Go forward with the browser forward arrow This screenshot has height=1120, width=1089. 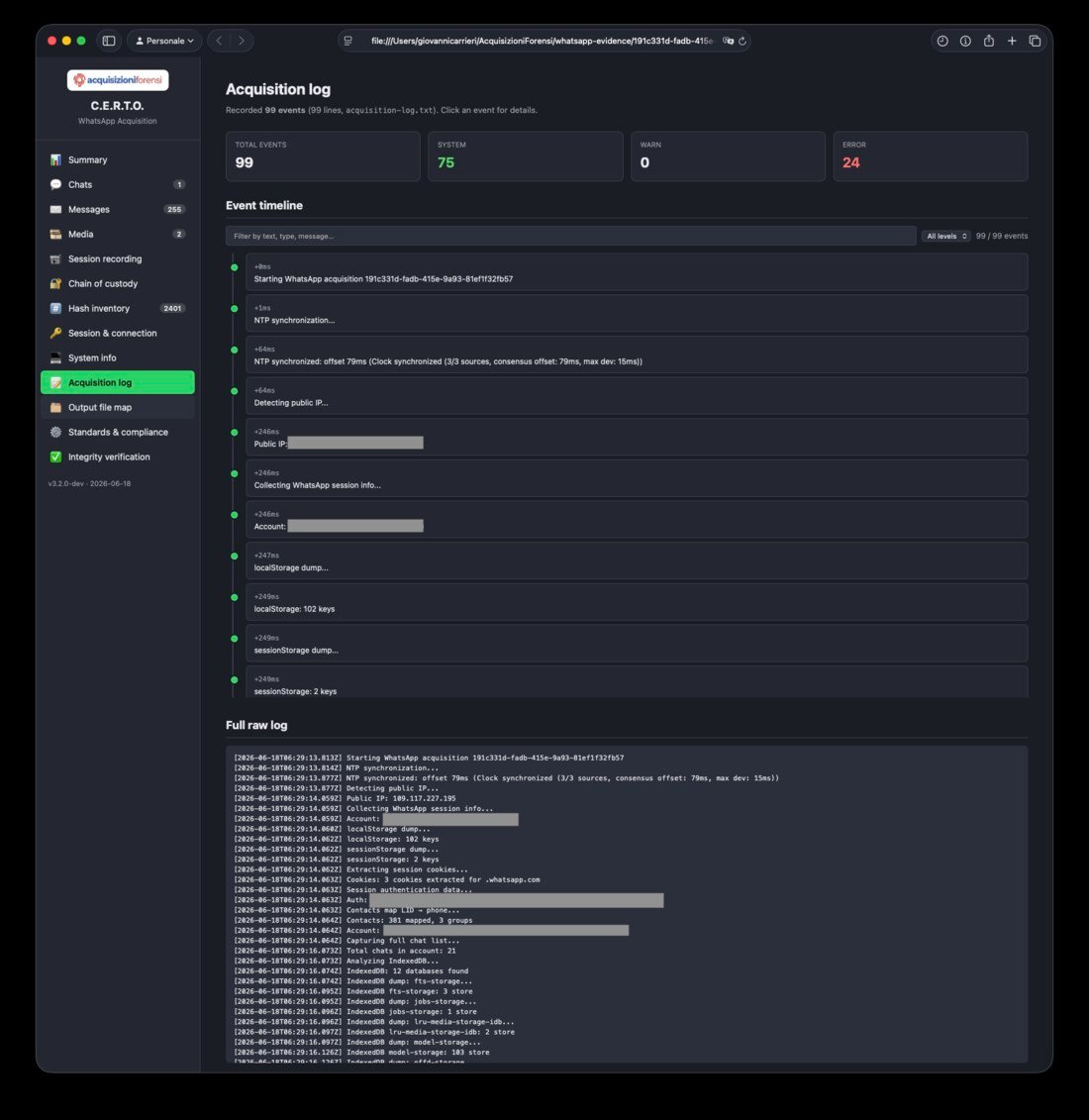point(242,41)
